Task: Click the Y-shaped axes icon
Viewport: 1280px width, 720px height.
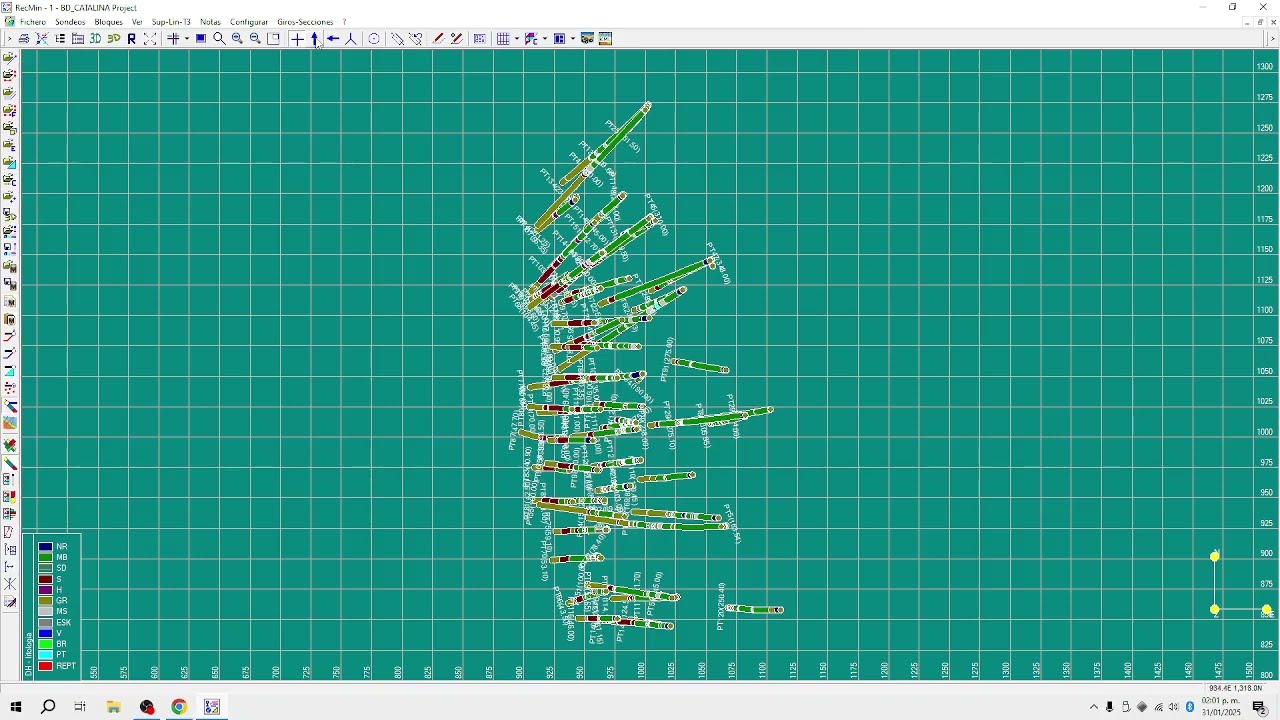Action: pos(351,39)
